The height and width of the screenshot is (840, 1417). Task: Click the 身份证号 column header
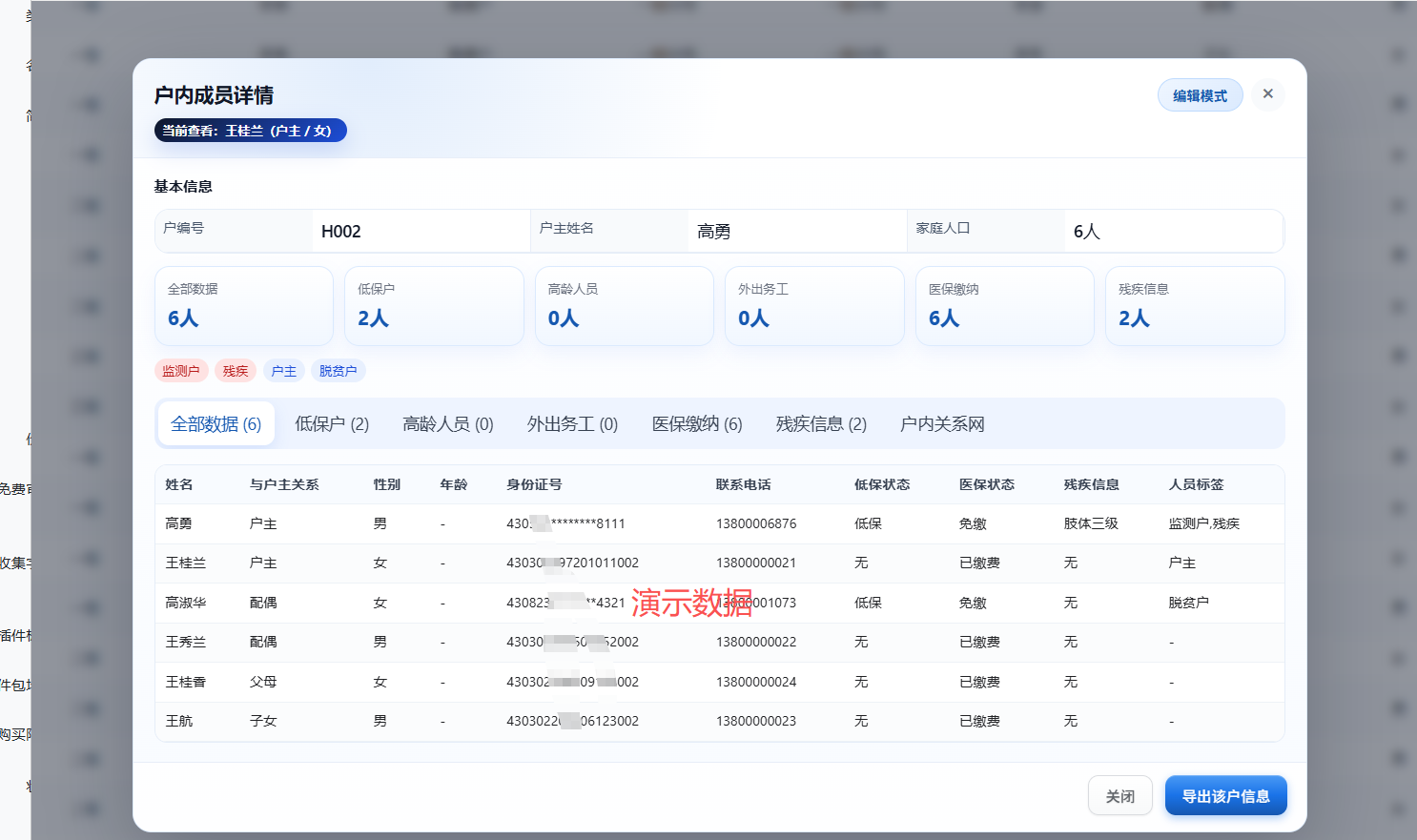[534, 484]
